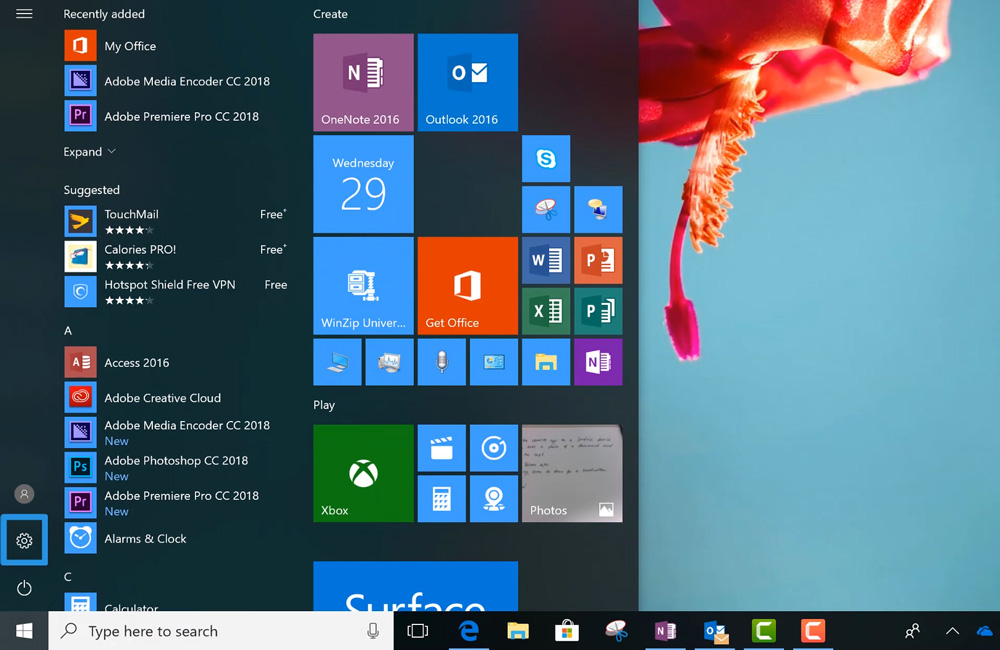Open the Skype tile
The width and height of the screenshot is (1000, 650).
(x=546, y=159)
